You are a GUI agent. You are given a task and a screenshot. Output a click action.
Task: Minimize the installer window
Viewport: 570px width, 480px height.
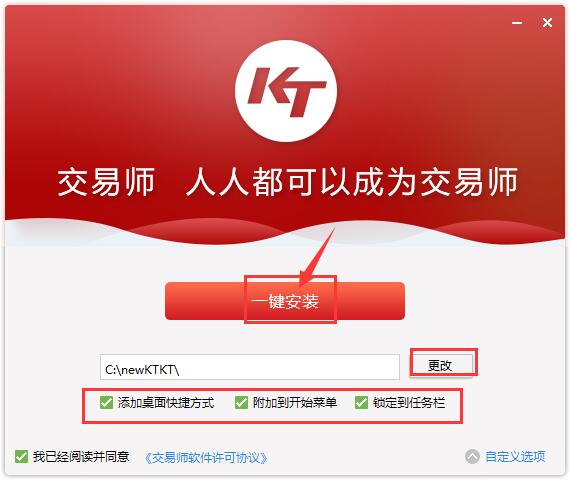tap(517, 23)
